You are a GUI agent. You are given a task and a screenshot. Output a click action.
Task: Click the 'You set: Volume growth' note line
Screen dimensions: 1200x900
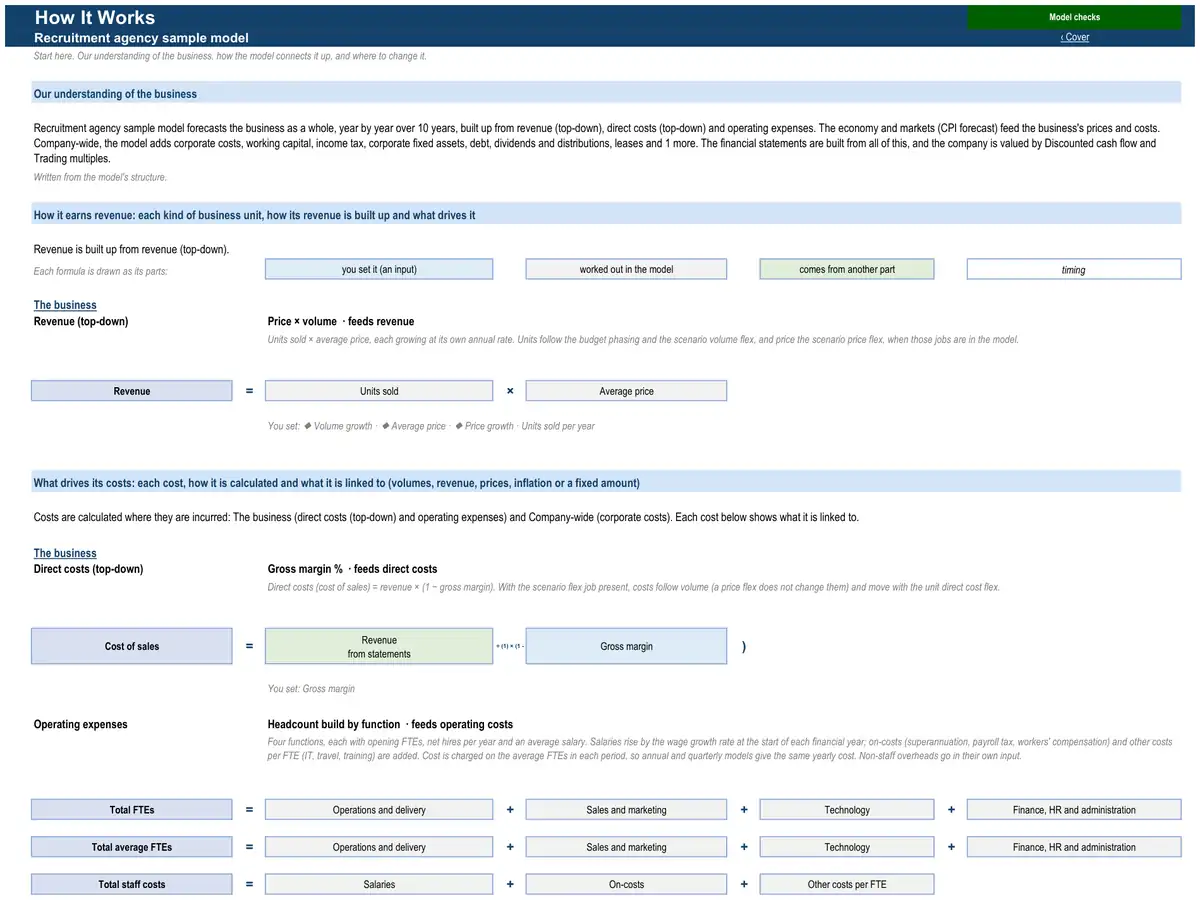(431, 426)
